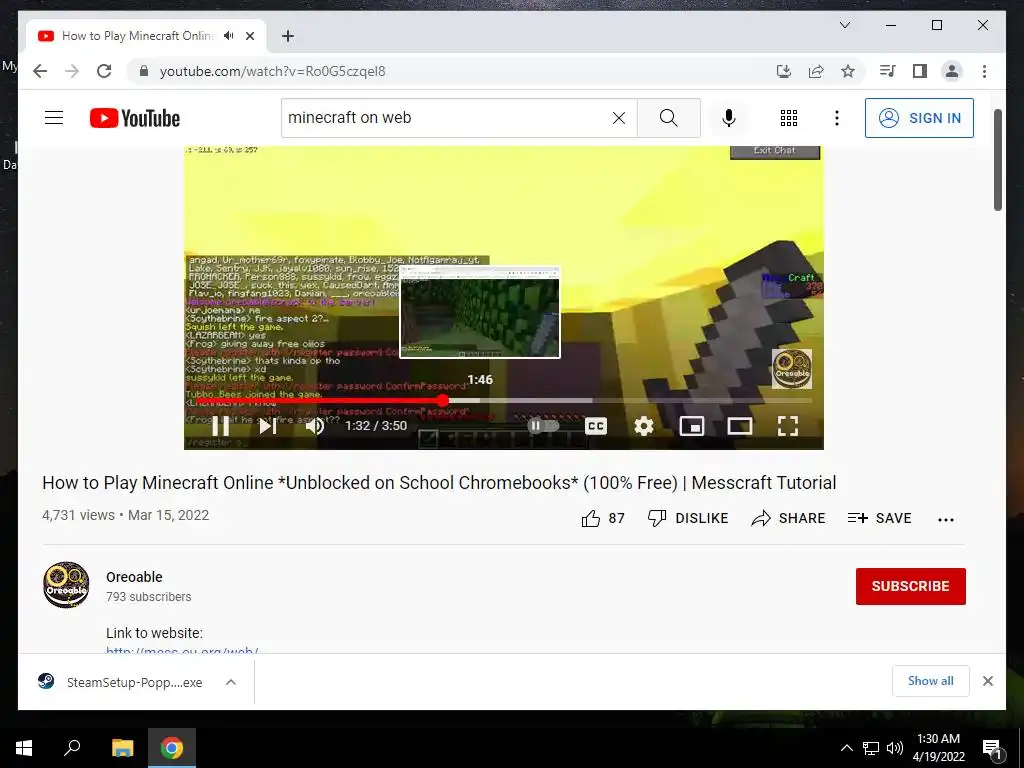
Task: Open the YouTube apps grid
Action: [x=789, y=118]
